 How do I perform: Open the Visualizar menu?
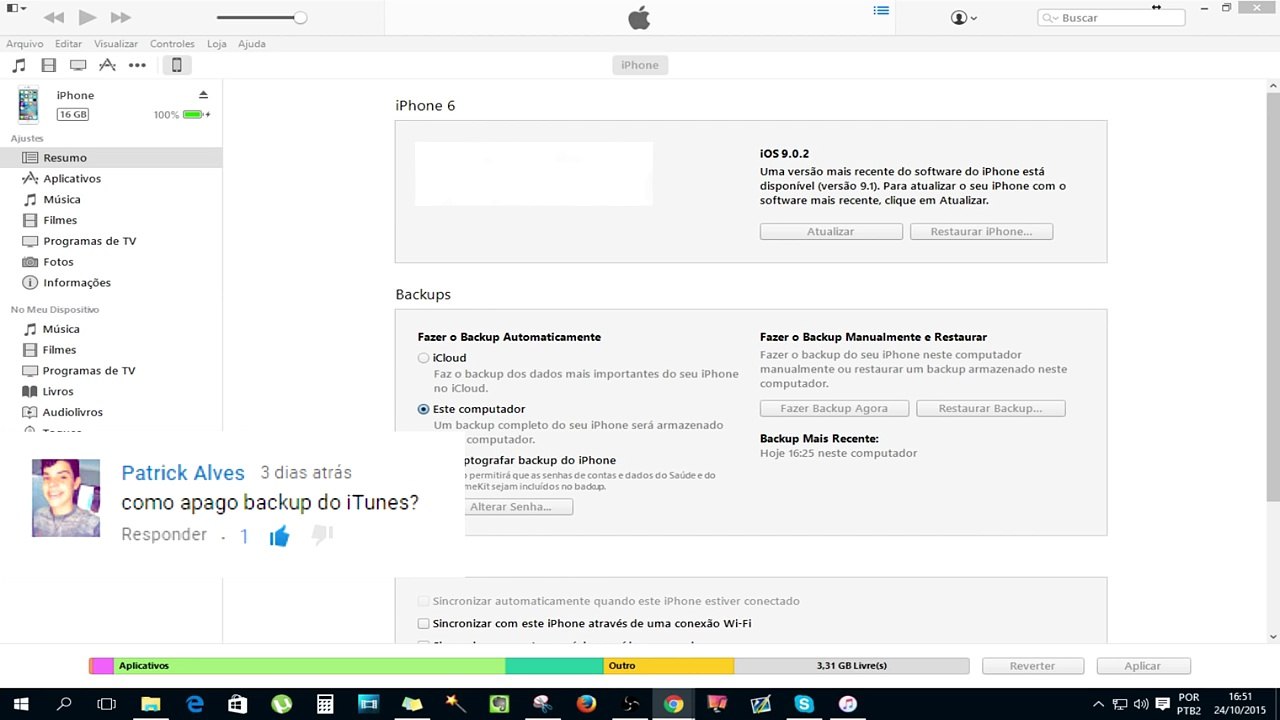116,44
